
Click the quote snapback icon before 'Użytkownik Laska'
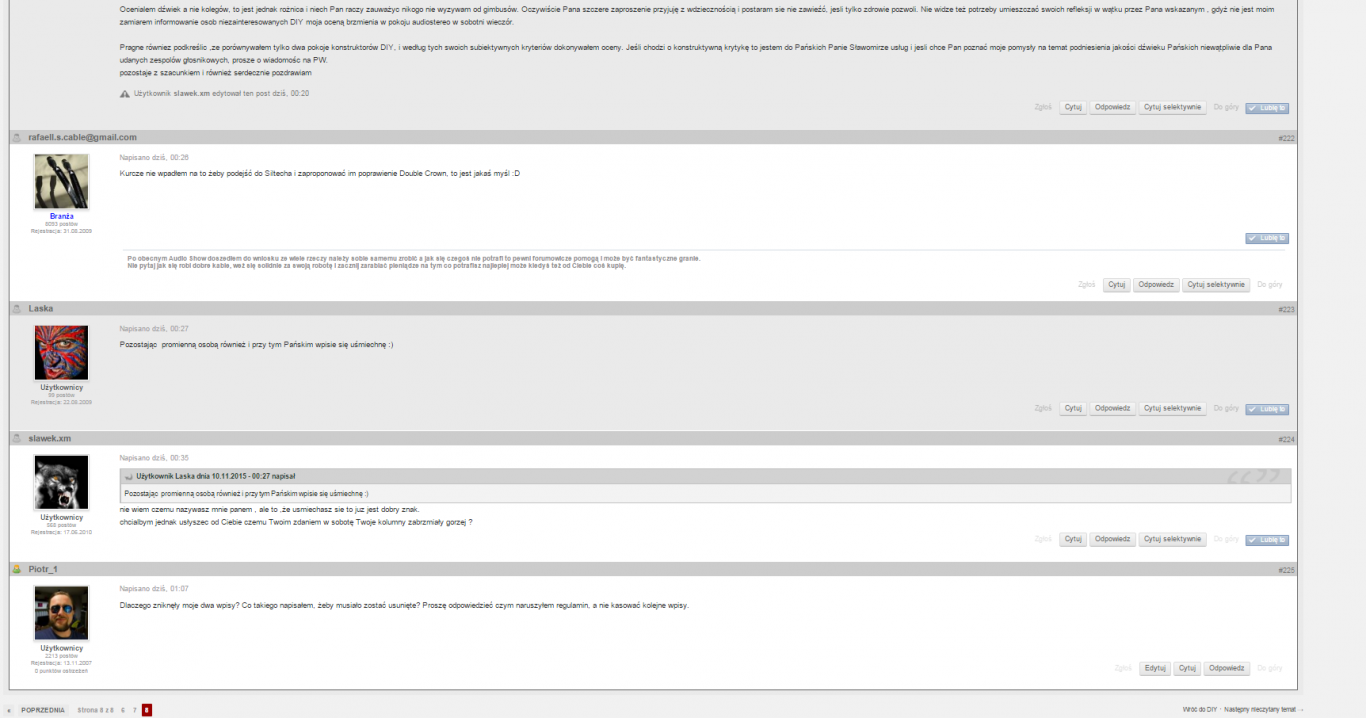pos(129,476)
